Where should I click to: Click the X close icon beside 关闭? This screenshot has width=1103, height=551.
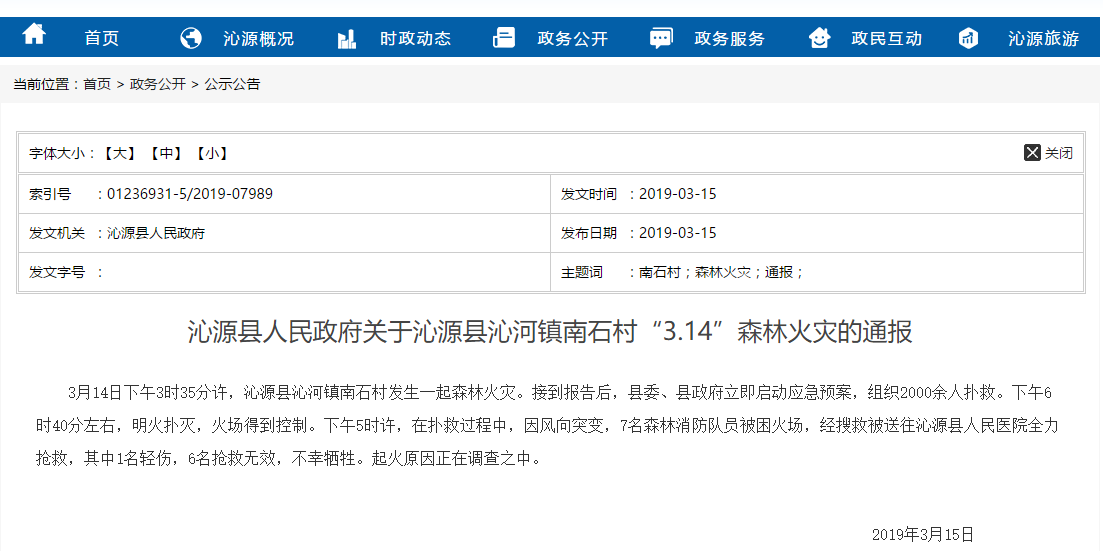[x=1032, y=153]
